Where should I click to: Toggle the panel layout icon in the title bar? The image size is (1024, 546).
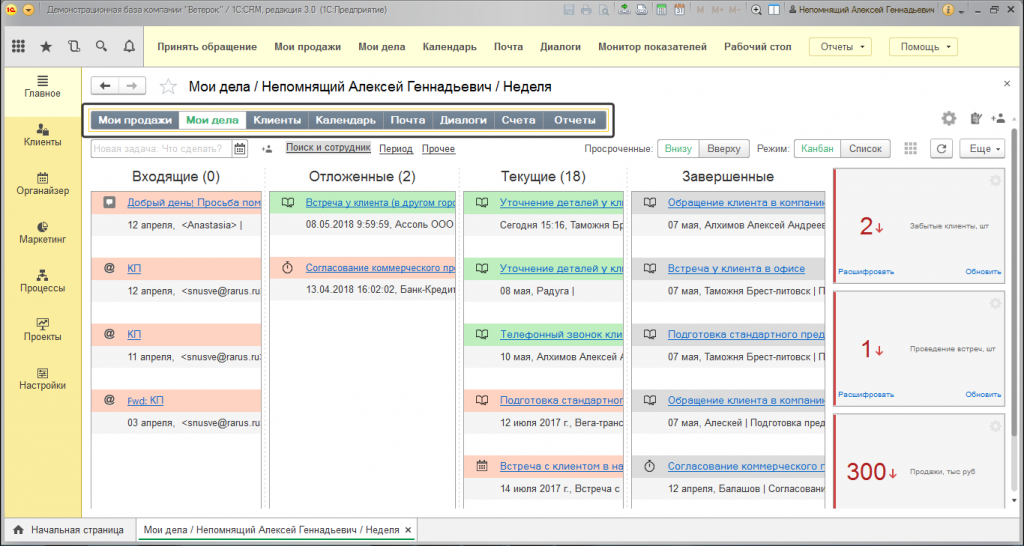click(x=774, y=10)
